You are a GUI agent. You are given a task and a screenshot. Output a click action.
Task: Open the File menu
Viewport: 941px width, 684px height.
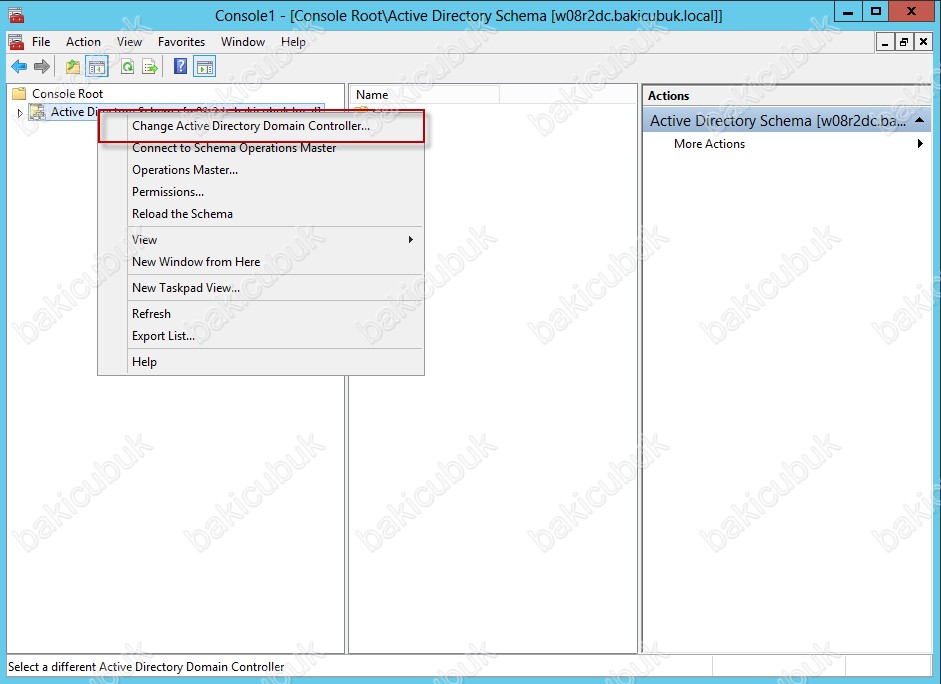tap(41, 41)
